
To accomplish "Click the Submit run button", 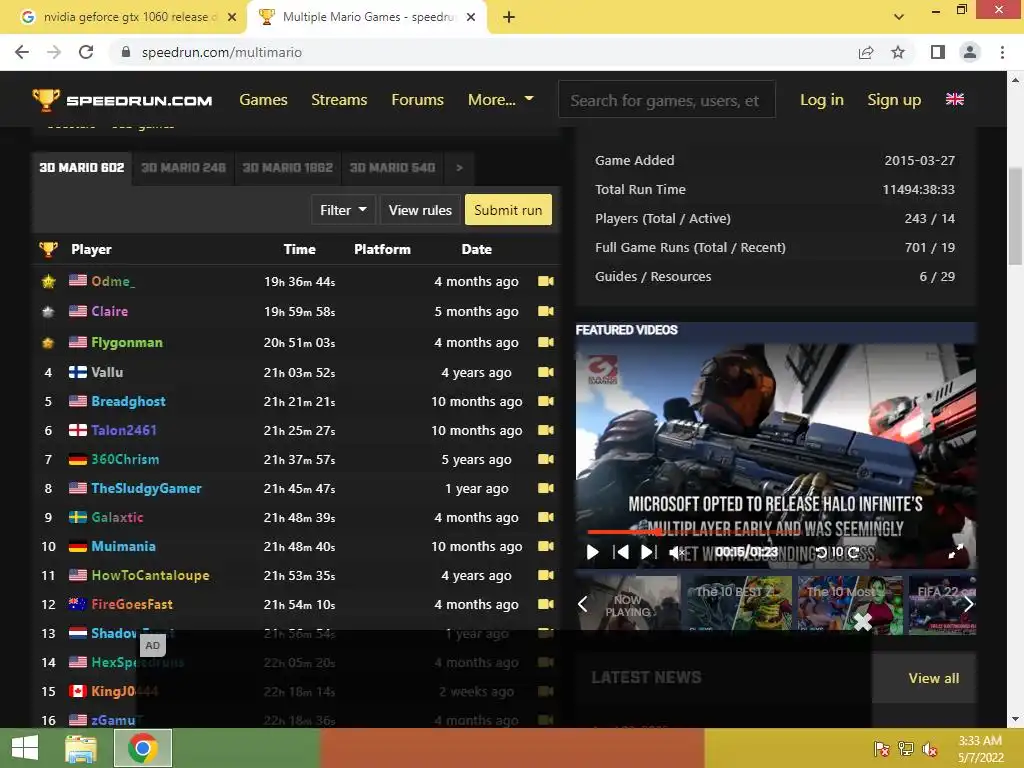I will 508,210.
